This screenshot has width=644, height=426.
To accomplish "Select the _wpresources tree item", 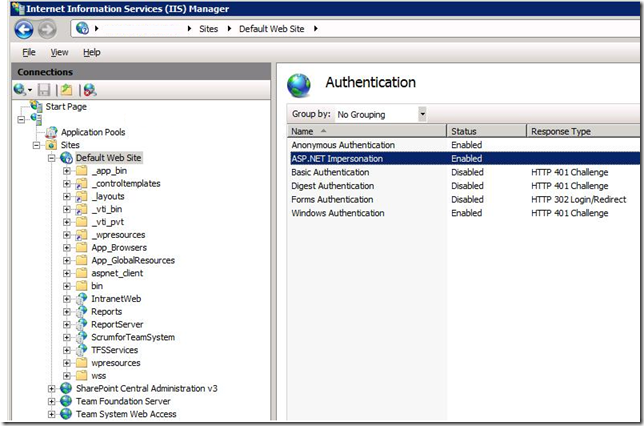I will [118, 235].
